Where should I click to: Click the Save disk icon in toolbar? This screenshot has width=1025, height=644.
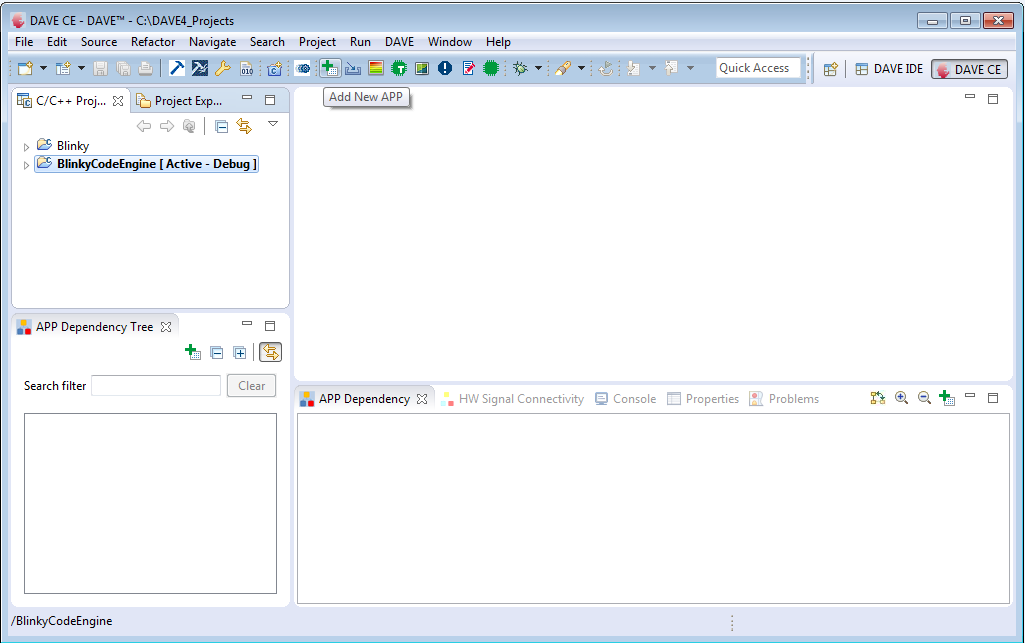(100, 68)
